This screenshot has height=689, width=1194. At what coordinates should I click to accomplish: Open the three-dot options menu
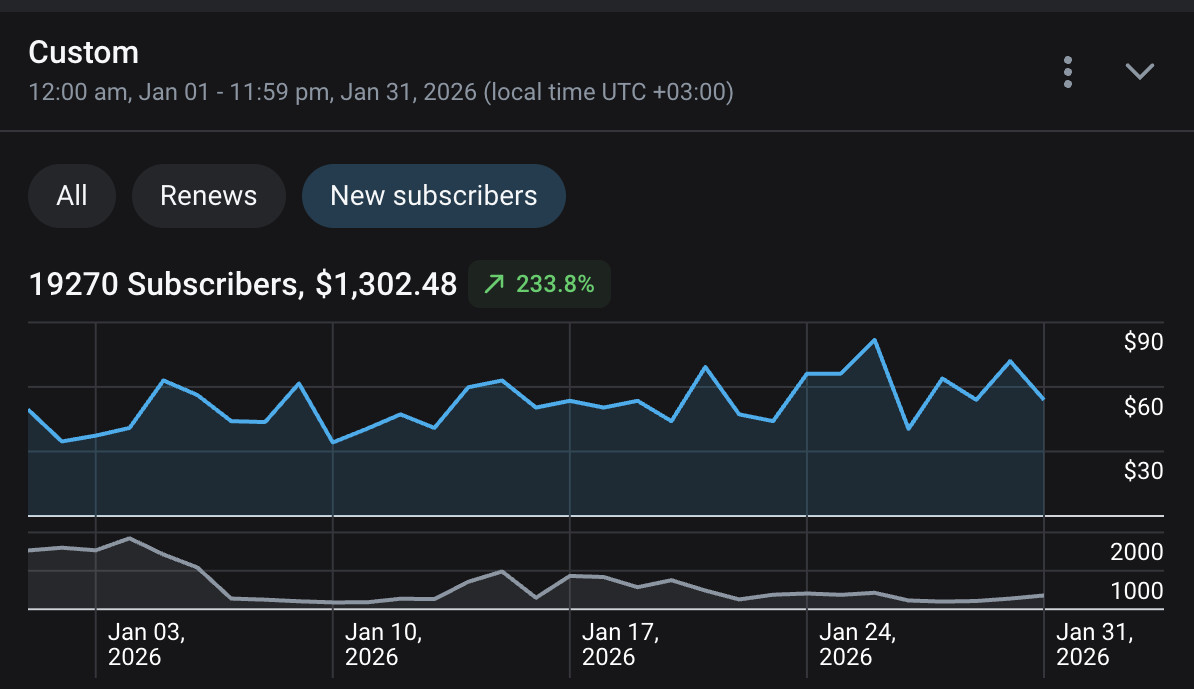[1068, 72]
